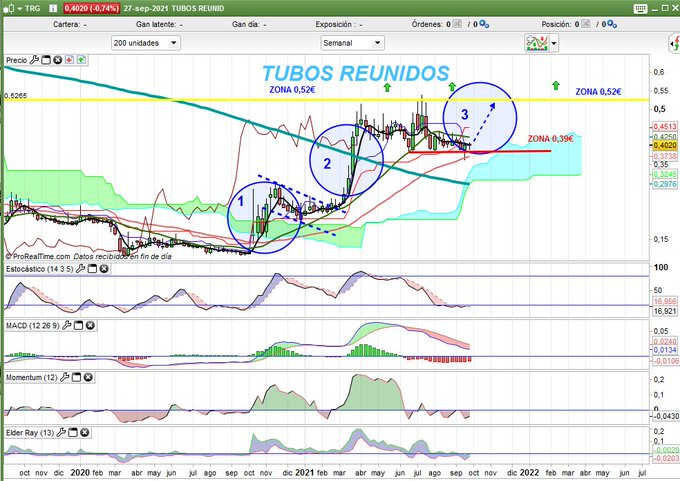680x481 pixels.
Task: Click the Elder Ray (13) label
Action: pos(30,432)
